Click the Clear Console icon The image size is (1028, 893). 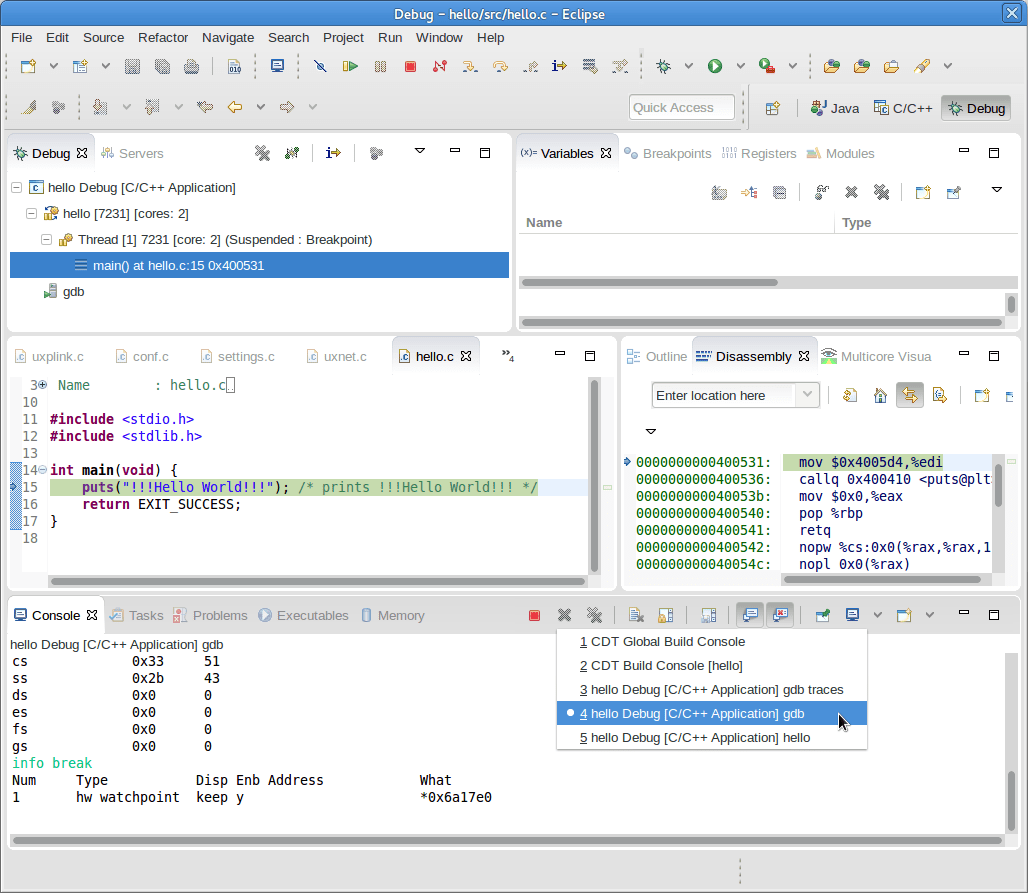click(636, 614)
